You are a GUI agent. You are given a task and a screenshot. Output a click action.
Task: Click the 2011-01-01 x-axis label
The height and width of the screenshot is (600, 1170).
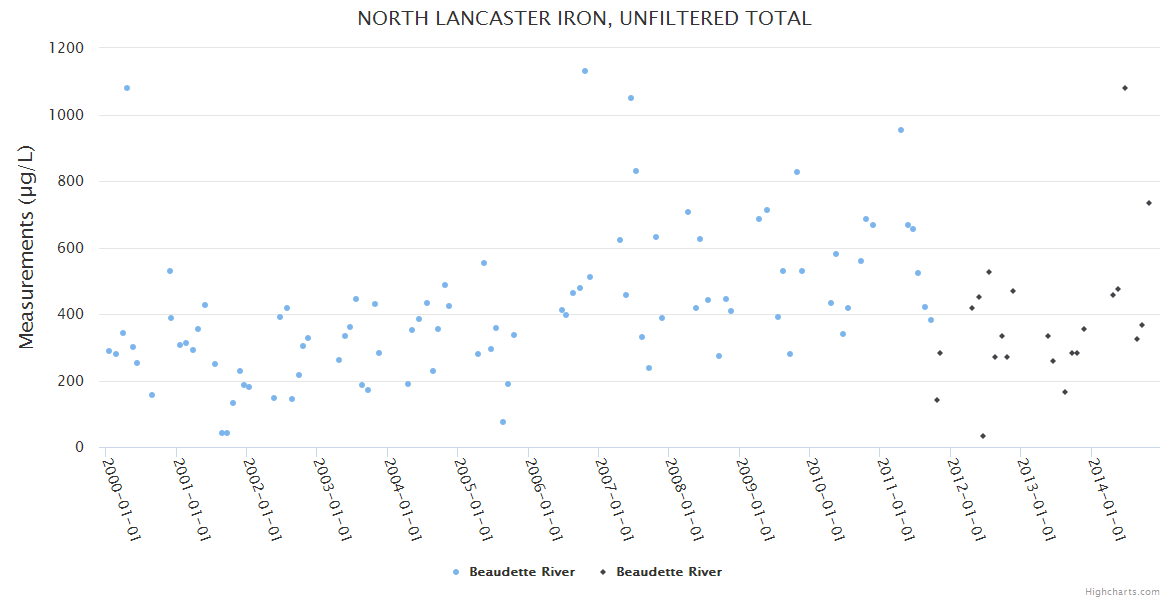pyautogui.click(x=896, y=499)
